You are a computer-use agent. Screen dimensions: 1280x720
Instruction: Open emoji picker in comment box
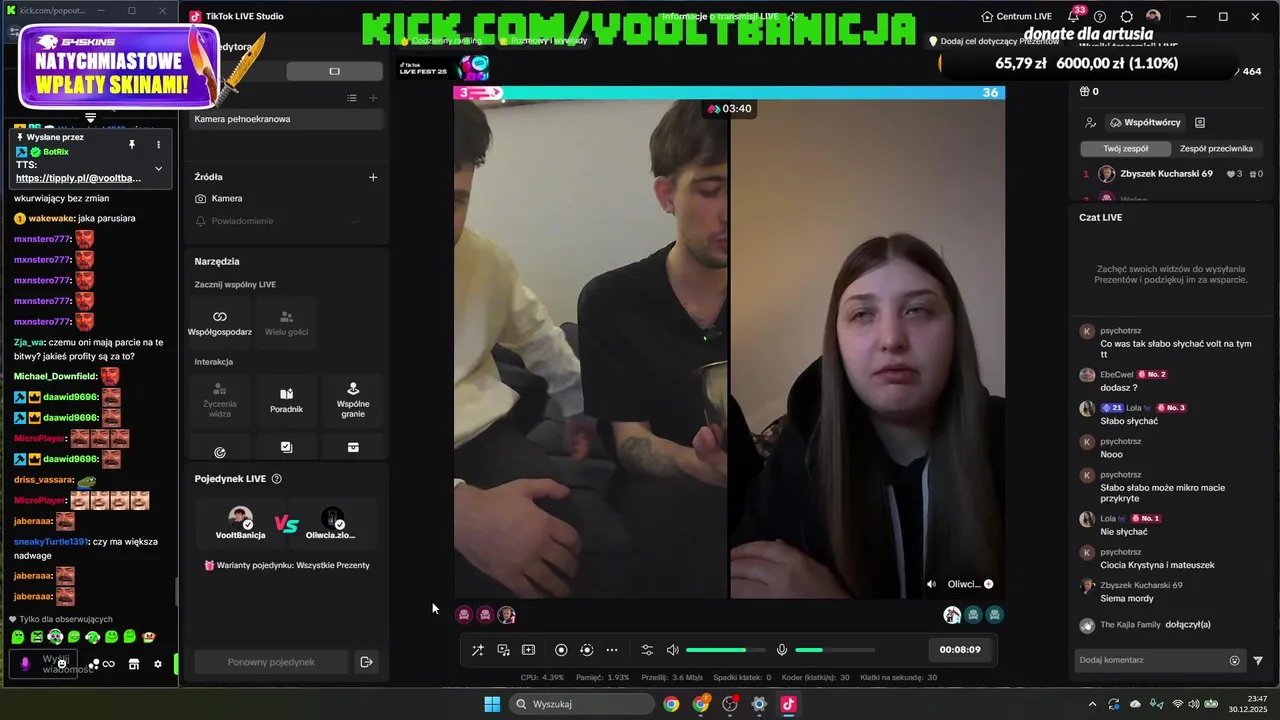(1234, 660)
